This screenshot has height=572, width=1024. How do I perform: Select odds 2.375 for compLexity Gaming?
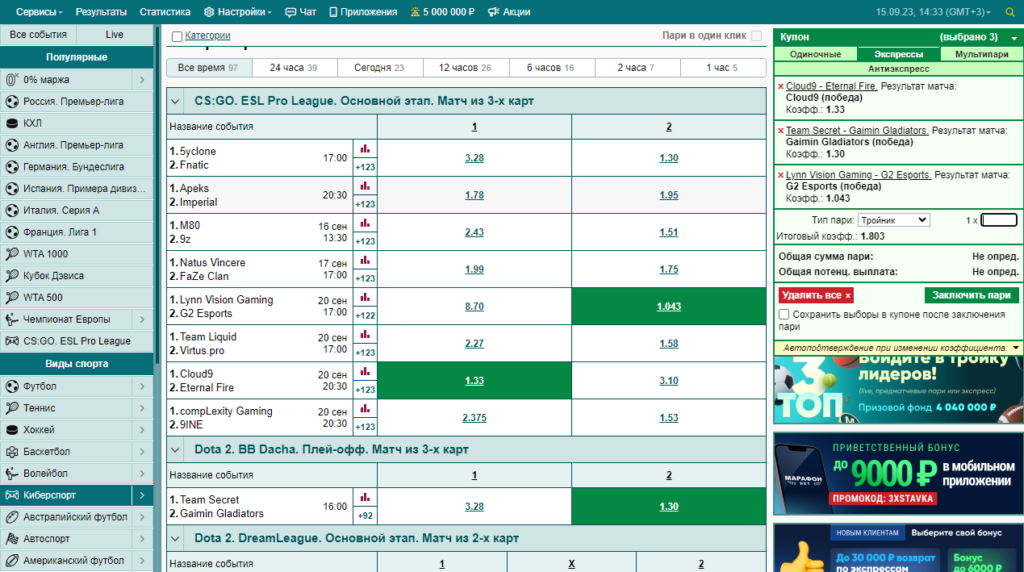pos(474,418)
